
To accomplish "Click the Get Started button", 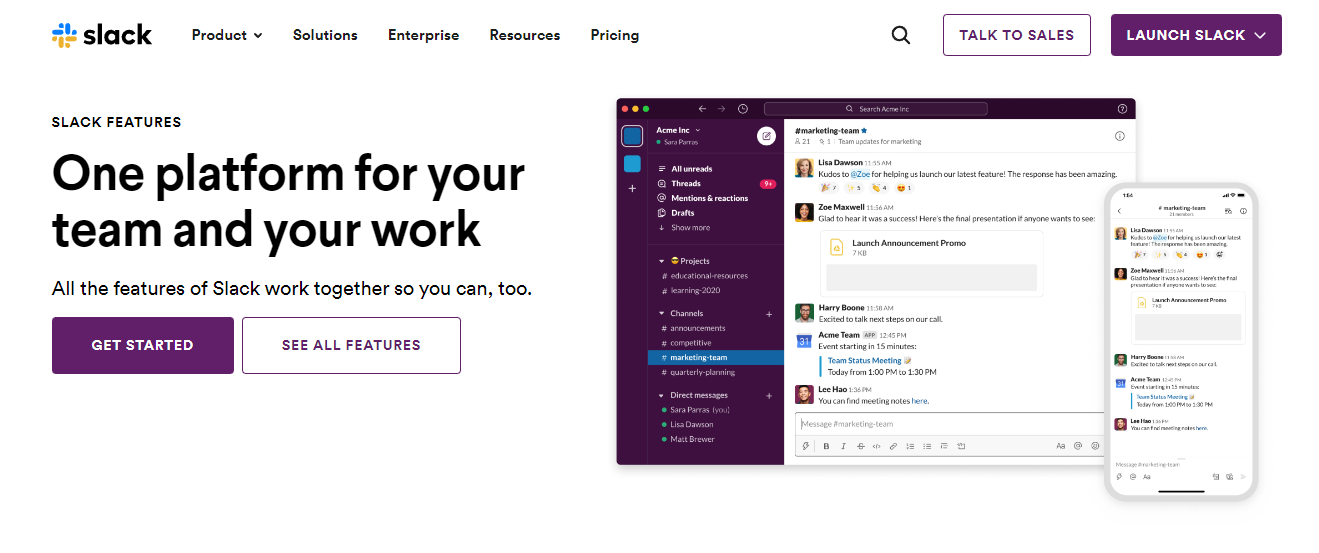I will coord(143,345).
